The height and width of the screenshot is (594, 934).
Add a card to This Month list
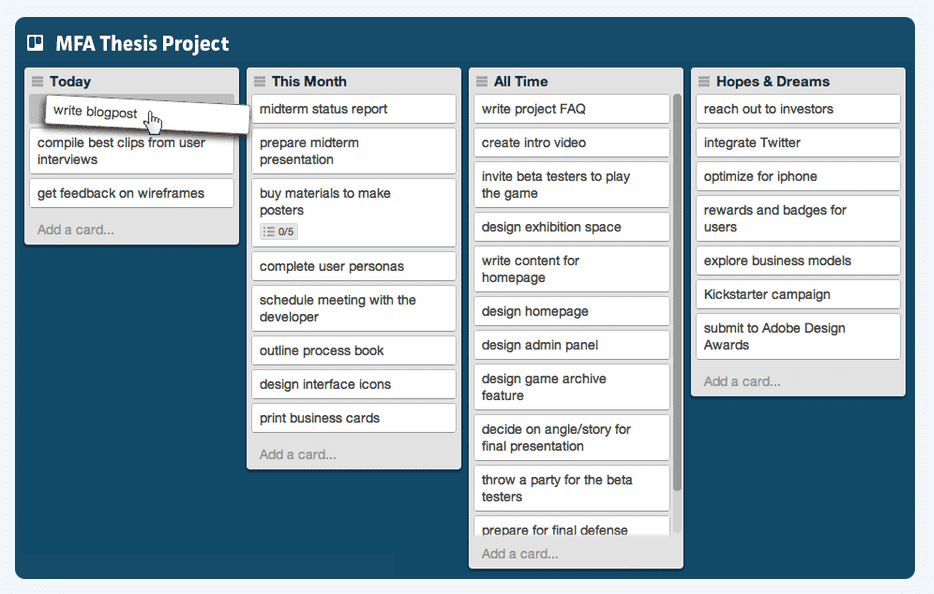[x=298, y=455]
